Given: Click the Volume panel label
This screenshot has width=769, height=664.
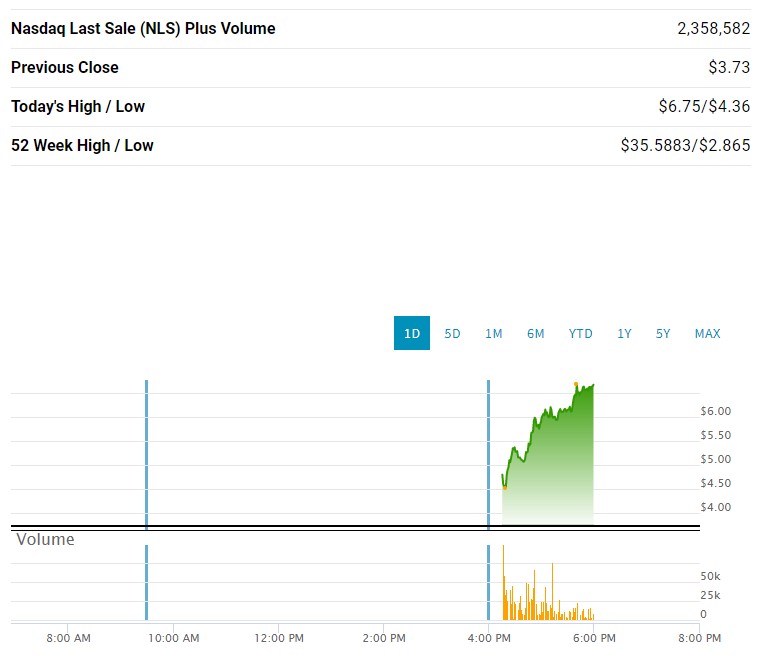Looking at the screenshot, I should click(x=45, y=540).
